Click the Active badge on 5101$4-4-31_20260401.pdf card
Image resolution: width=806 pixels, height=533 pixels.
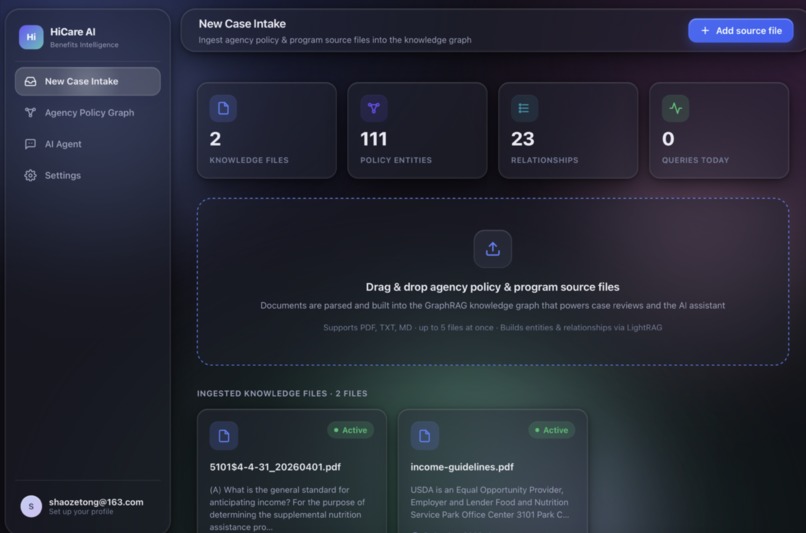[351, 430]
